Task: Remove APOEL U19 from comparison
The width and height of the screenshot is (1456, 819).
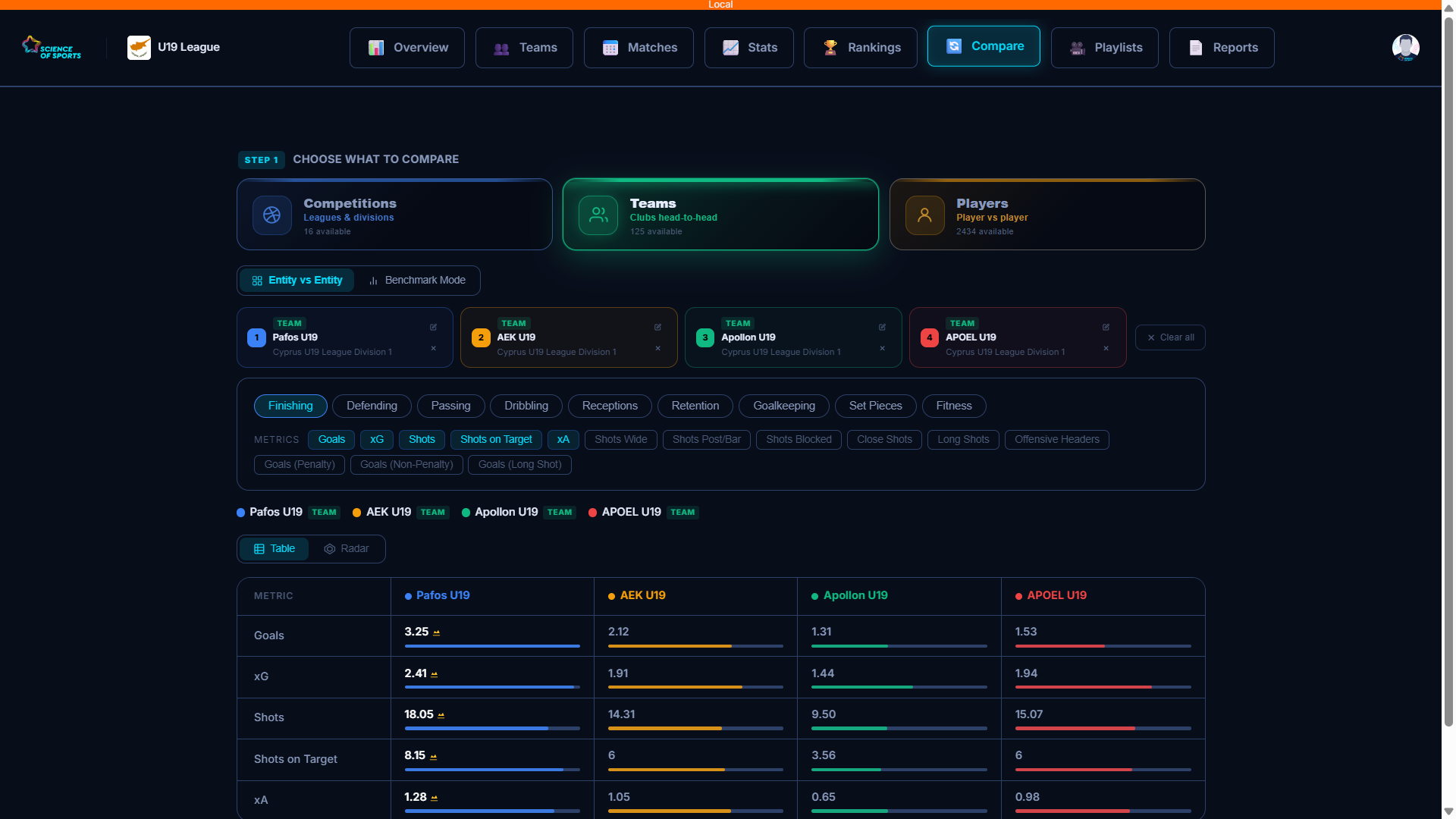Action: tap(1106, 348)
